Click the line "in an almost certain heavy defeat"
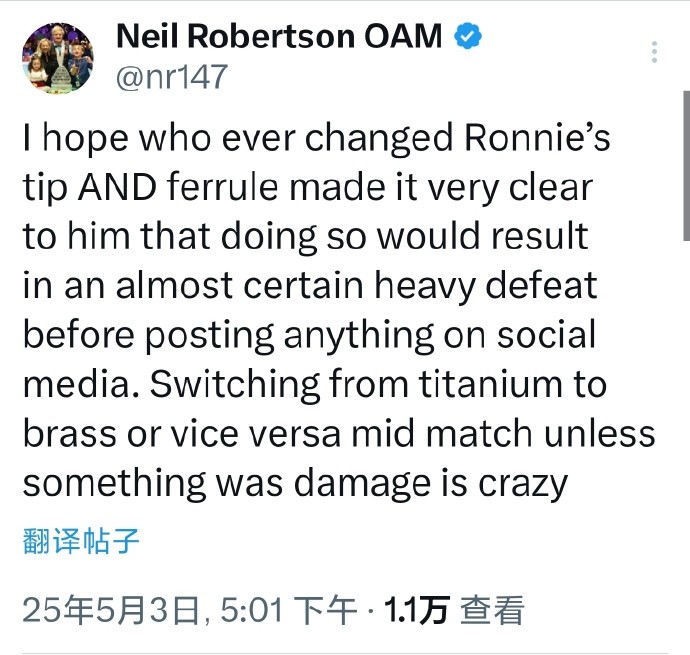 (309, 286)
